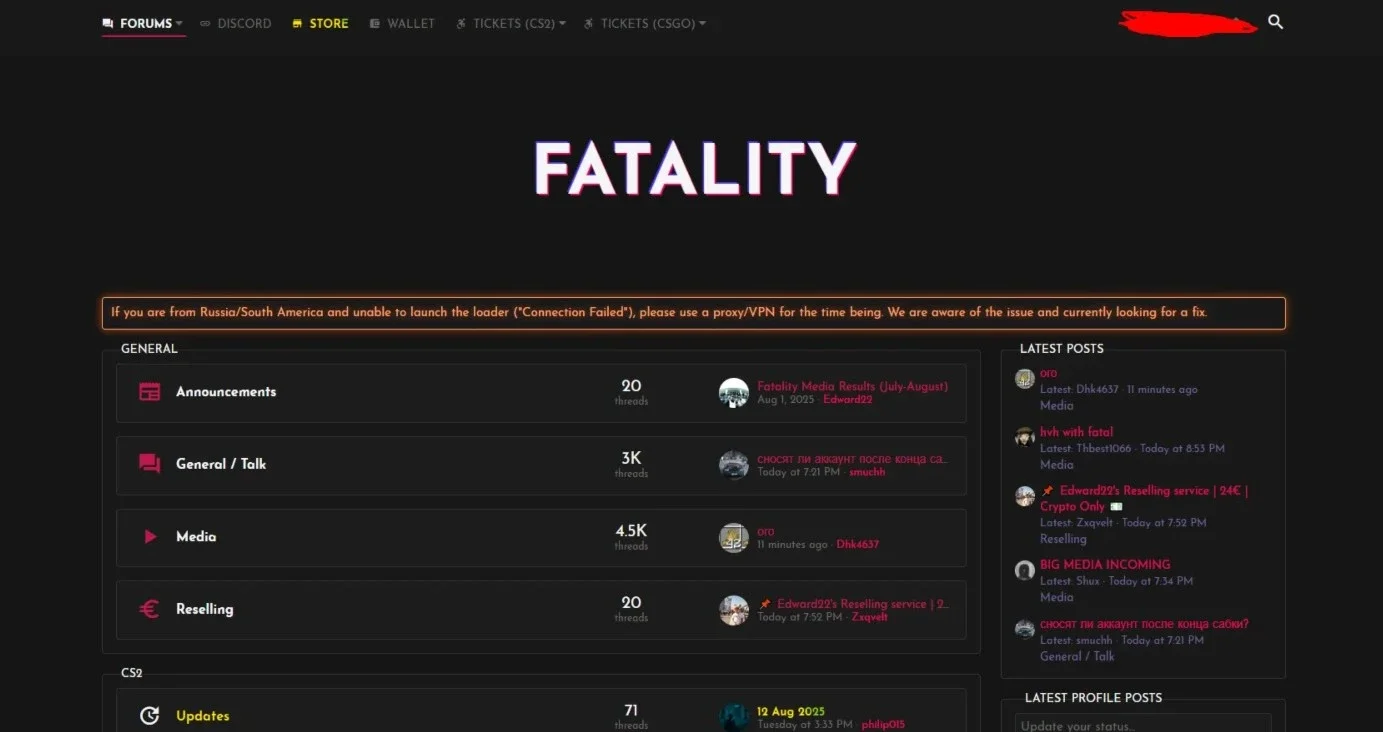Click philip015's avatar in the Updates row

point(734,717)
